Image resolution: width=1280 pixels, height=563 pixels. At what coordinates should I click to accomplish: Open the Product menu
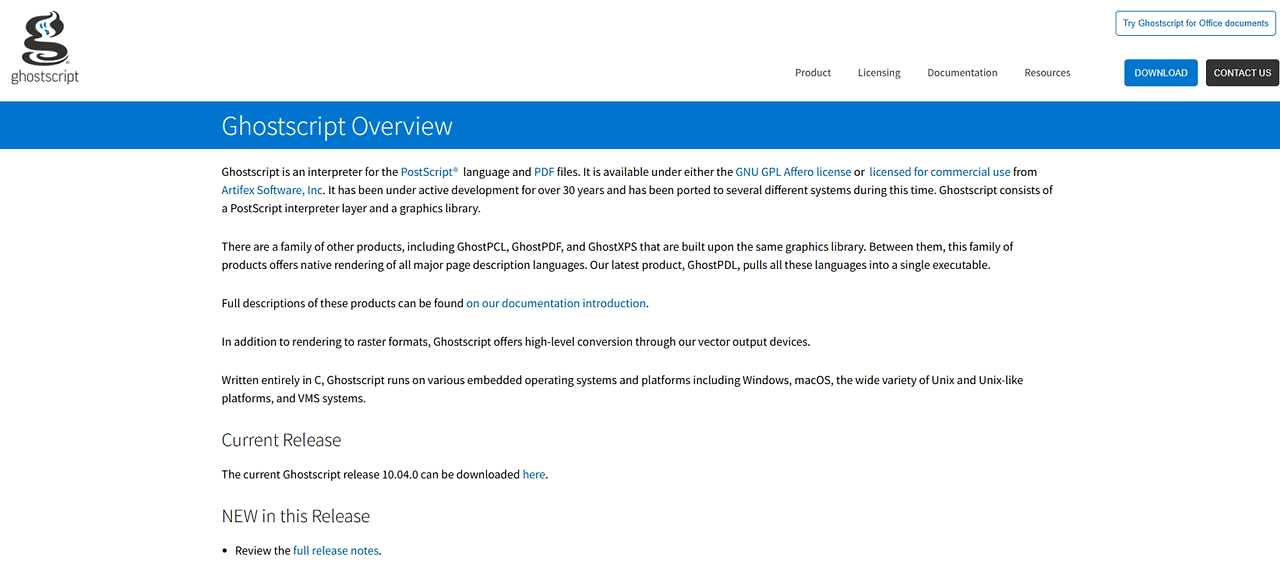click(813, 73)
